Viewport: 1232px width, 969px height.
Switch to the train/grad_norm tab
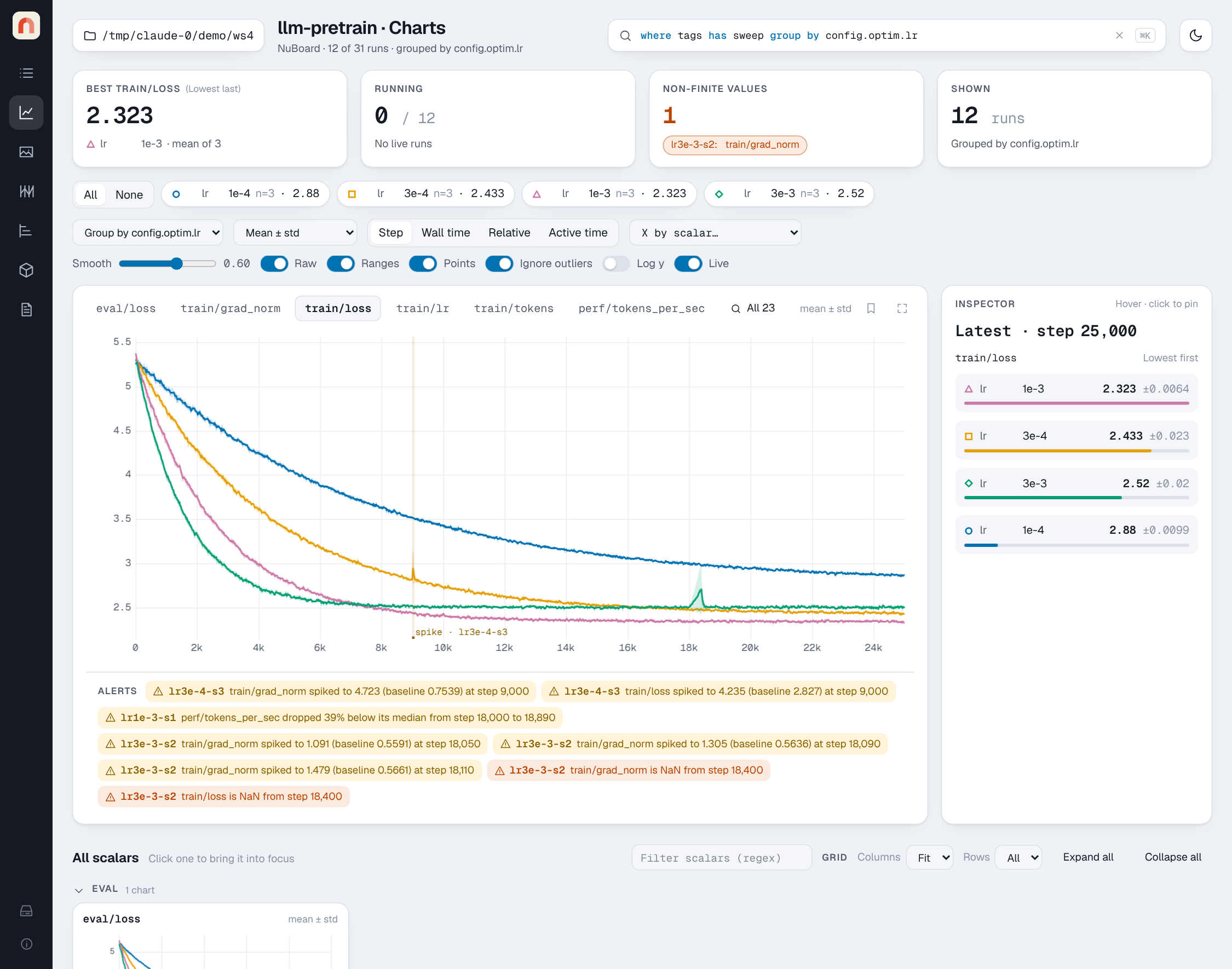(231, 309)
